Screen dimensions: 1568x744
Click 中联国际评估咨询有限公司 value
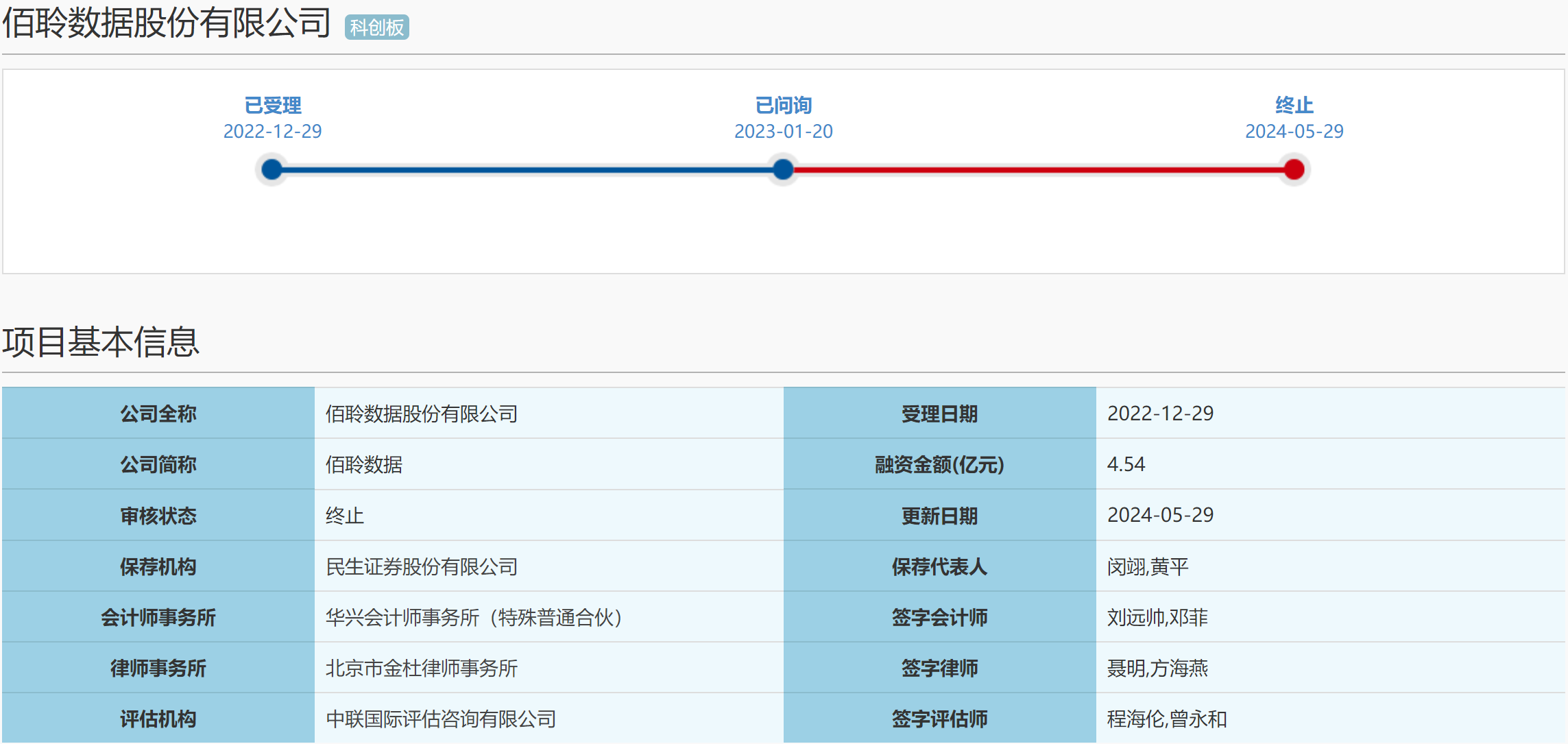pyautogui.click(x=441, y=719)
